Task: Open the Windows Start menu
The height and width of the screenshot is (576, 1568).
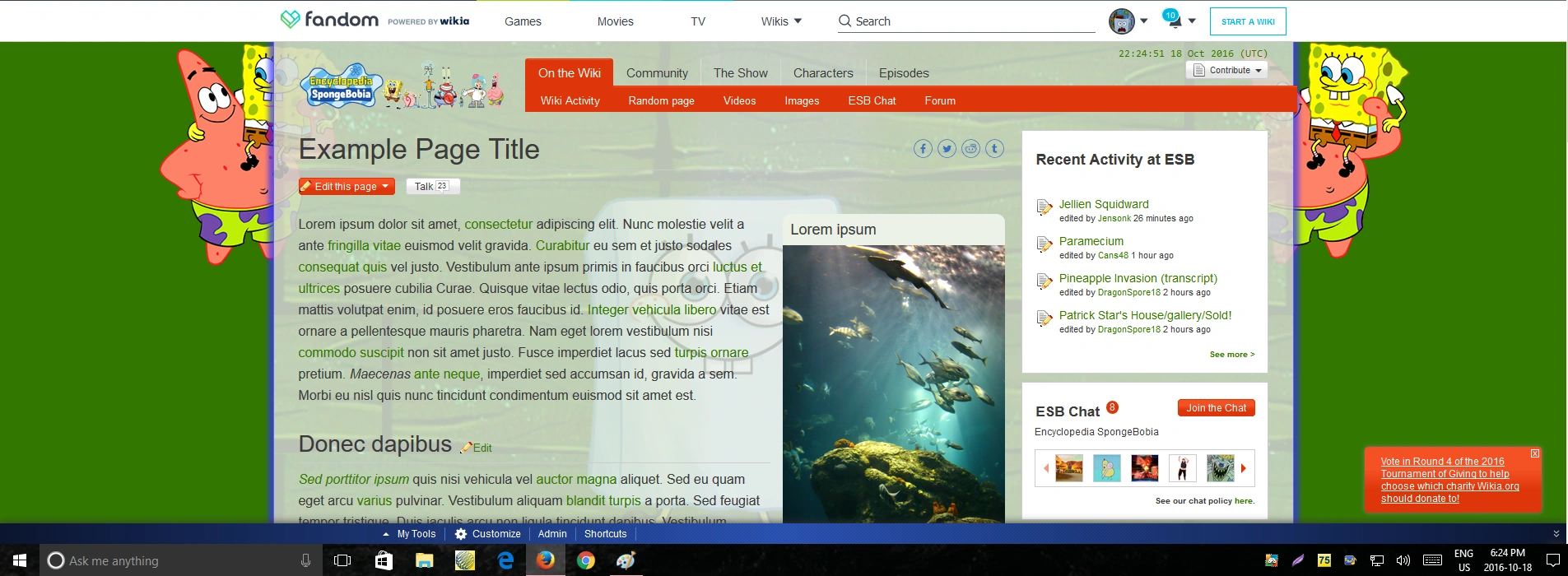Action: (x=20, y=560)
